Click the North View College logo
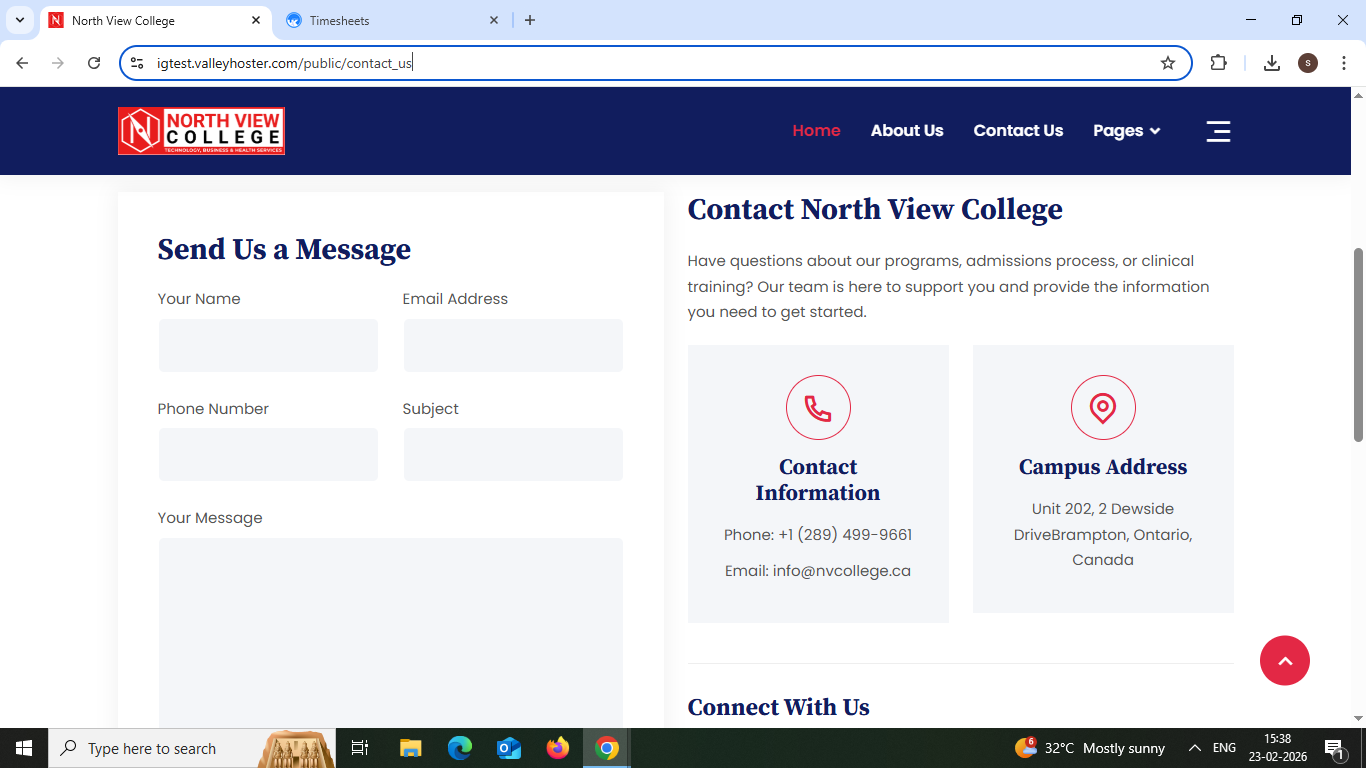1366x768 pixels. pyautogui.click(x=201, y=131)
